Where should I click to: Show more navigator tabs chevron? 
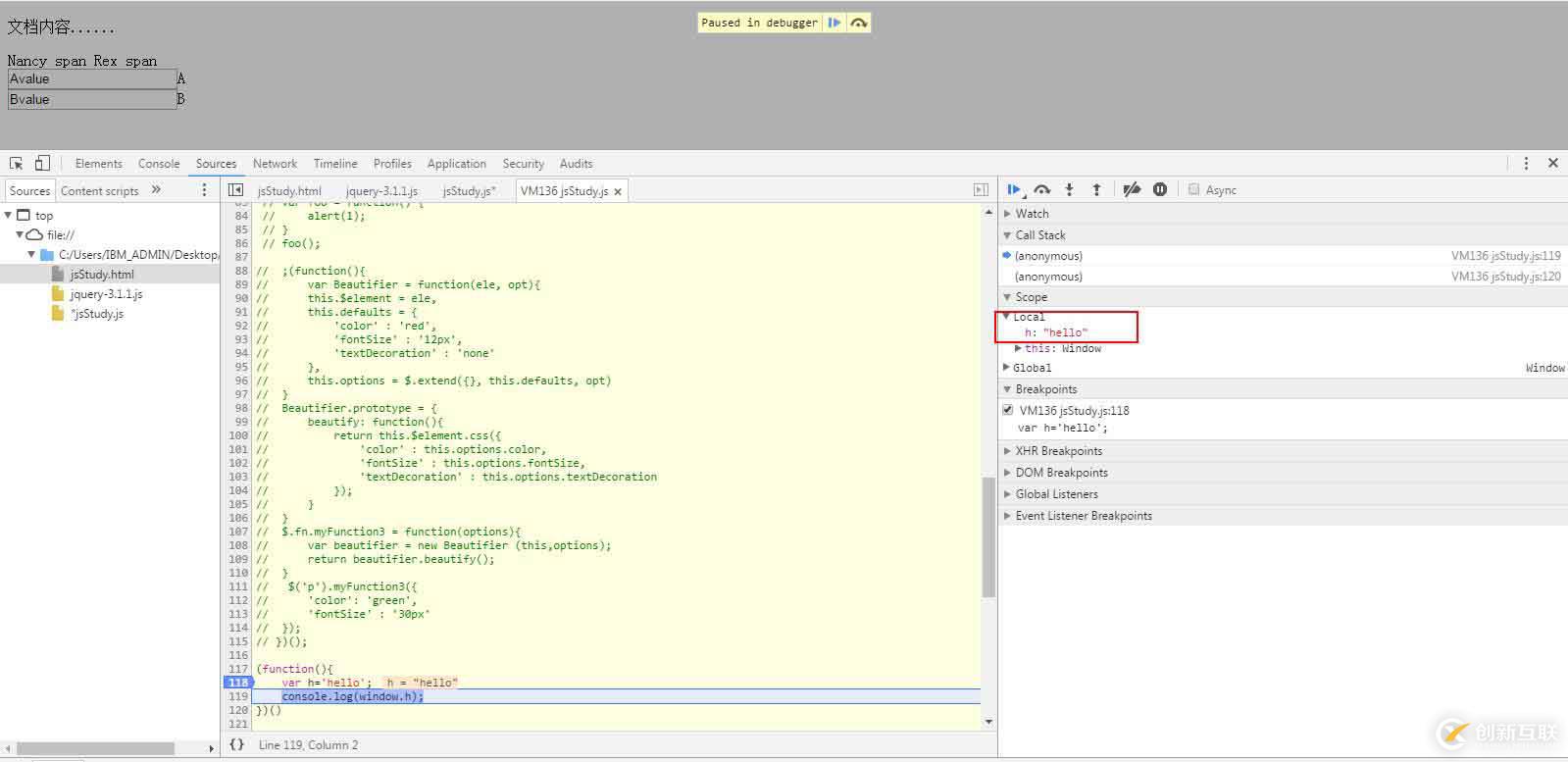[156, 190]
